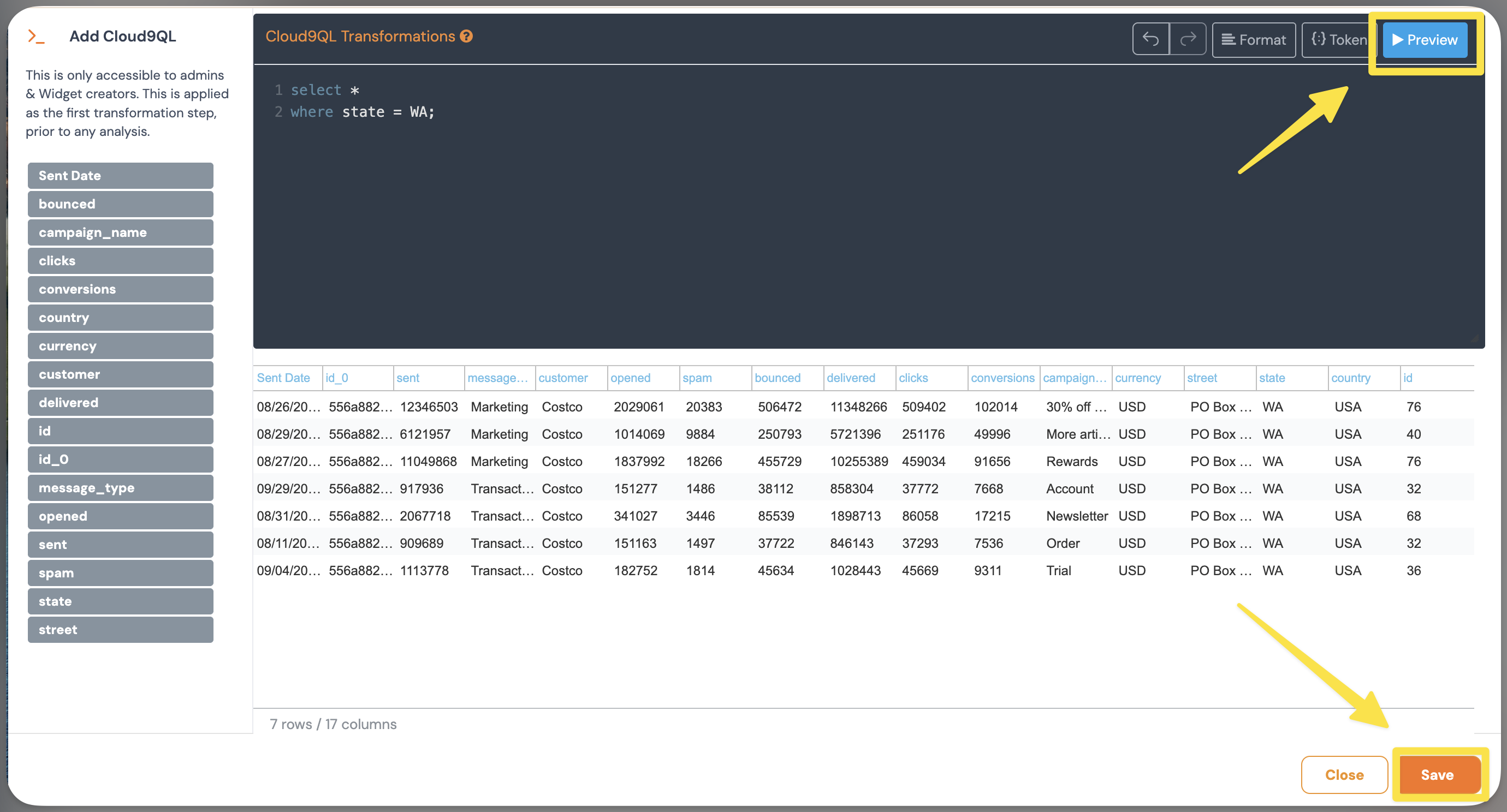The width and height of the screenshot is (1507, 812).
Task: Insert the Sent Date field
Action: (120, 175)
